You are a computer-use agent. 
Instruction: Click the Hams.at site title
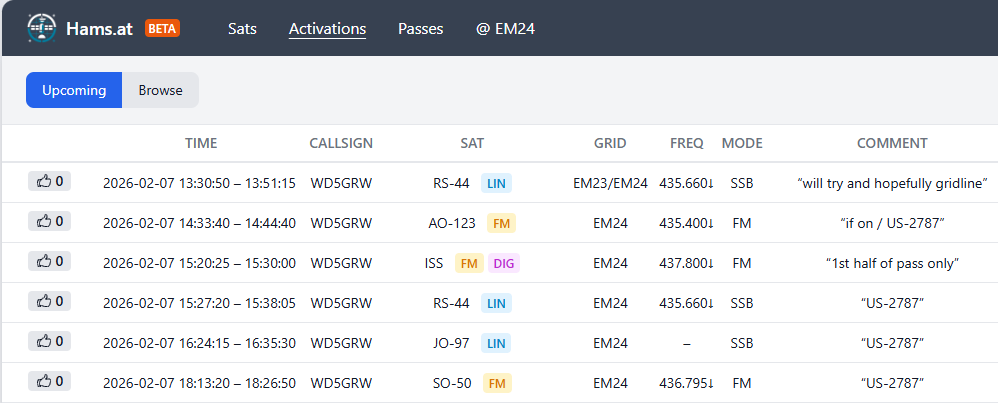point(99,29)
